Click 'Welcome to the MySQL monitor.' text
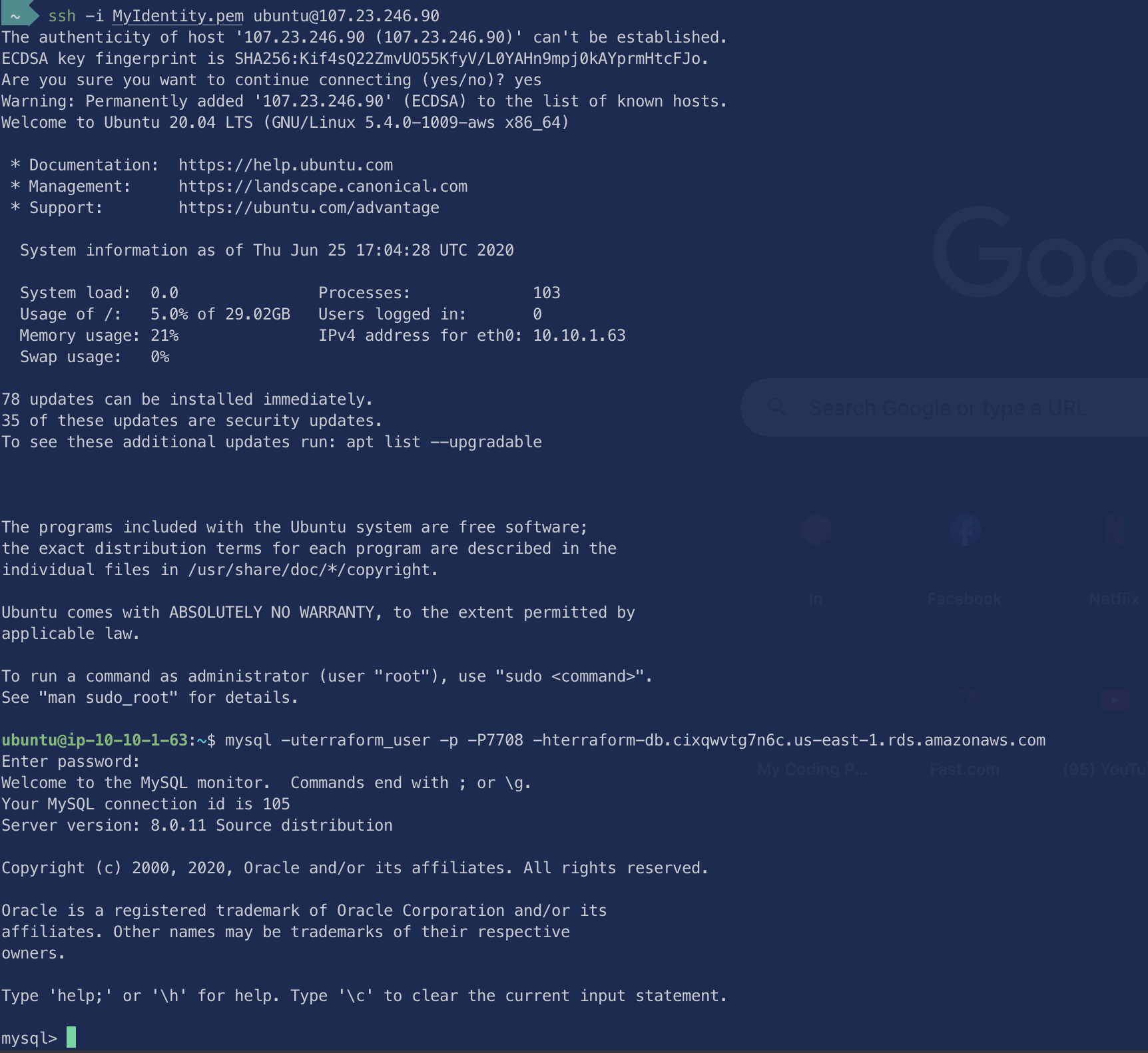Image resolution: width=1148 pixels, height=1053 pixels. tap(137, 783)
